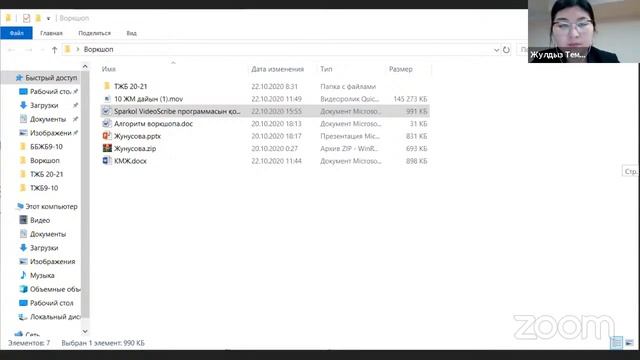Switch to large thumbnails view icon
The width and height of the screenshot is (640, 360).
click(x=629, y=342)
